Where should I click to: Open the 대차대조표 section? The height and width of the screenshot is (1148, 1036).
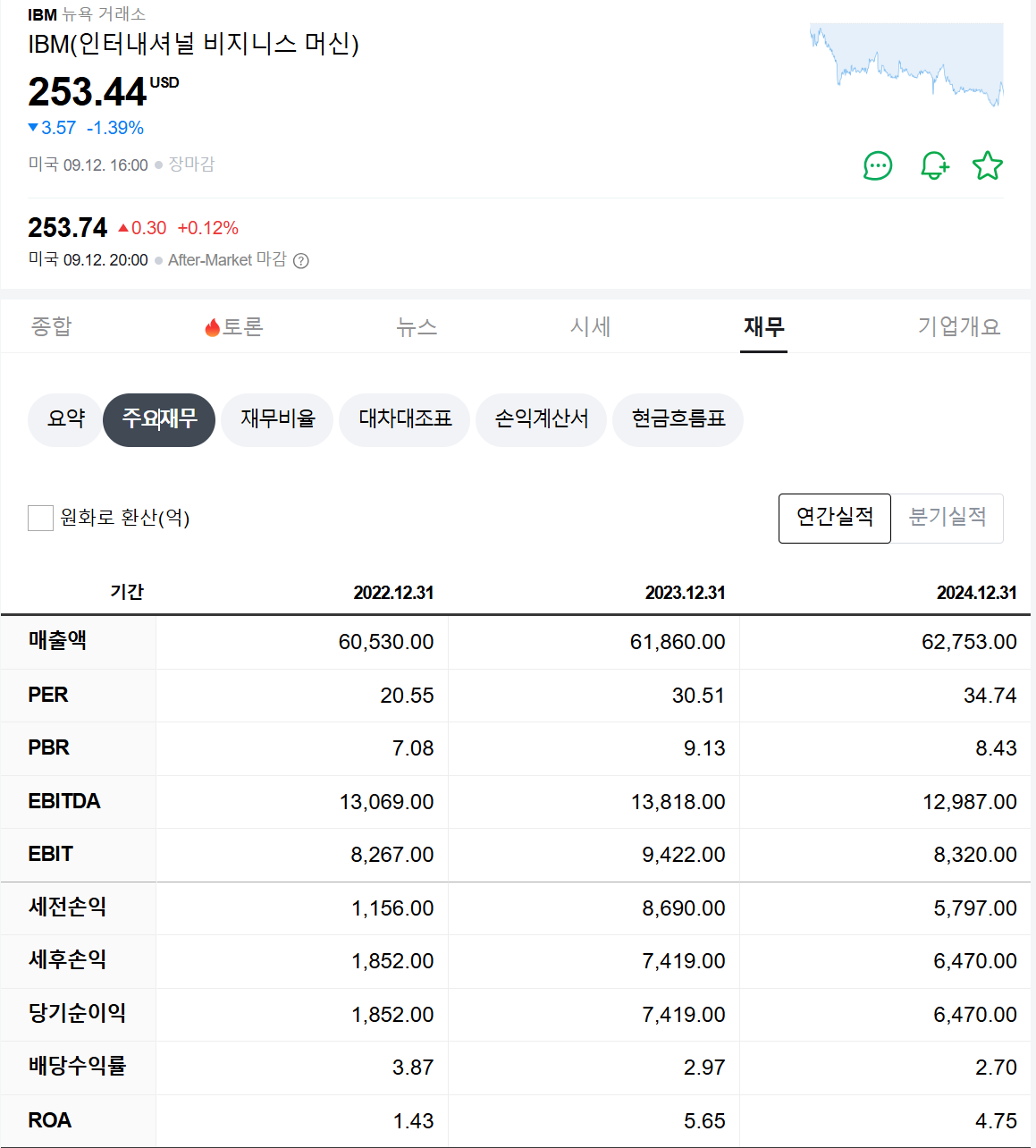tap(404, 419)
